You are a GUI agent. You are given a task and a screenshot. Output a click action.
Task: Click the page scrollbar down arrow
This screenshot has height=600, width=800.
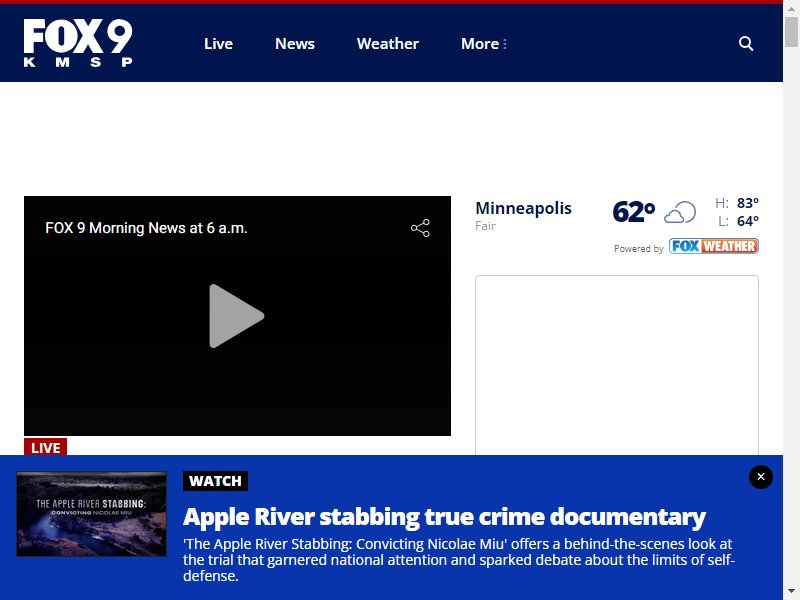click(x=791, y=592)
